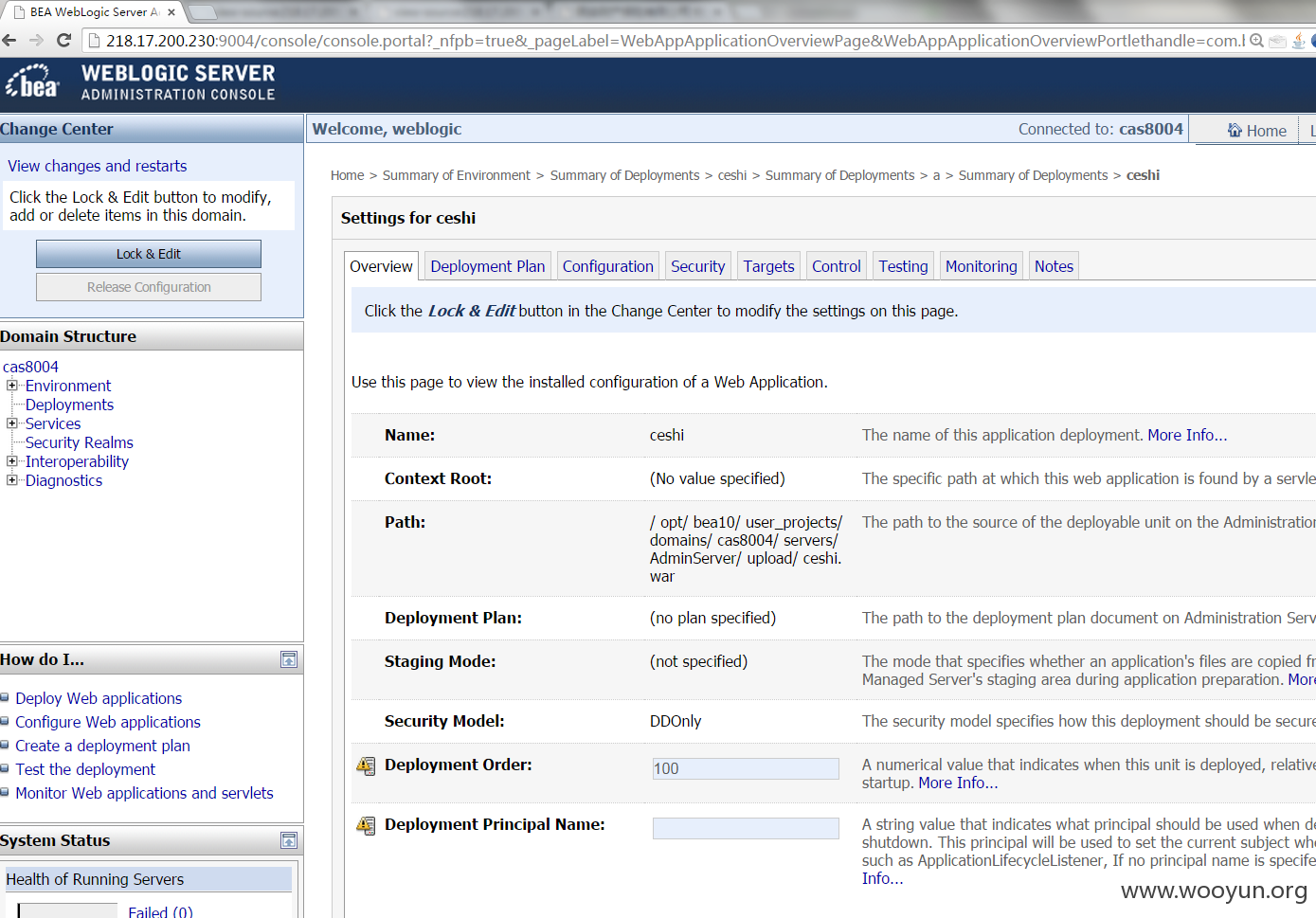Click the zoom magnifier icon in address bar
This screenshot has height=918, width=1316.
pos(1256,41)
